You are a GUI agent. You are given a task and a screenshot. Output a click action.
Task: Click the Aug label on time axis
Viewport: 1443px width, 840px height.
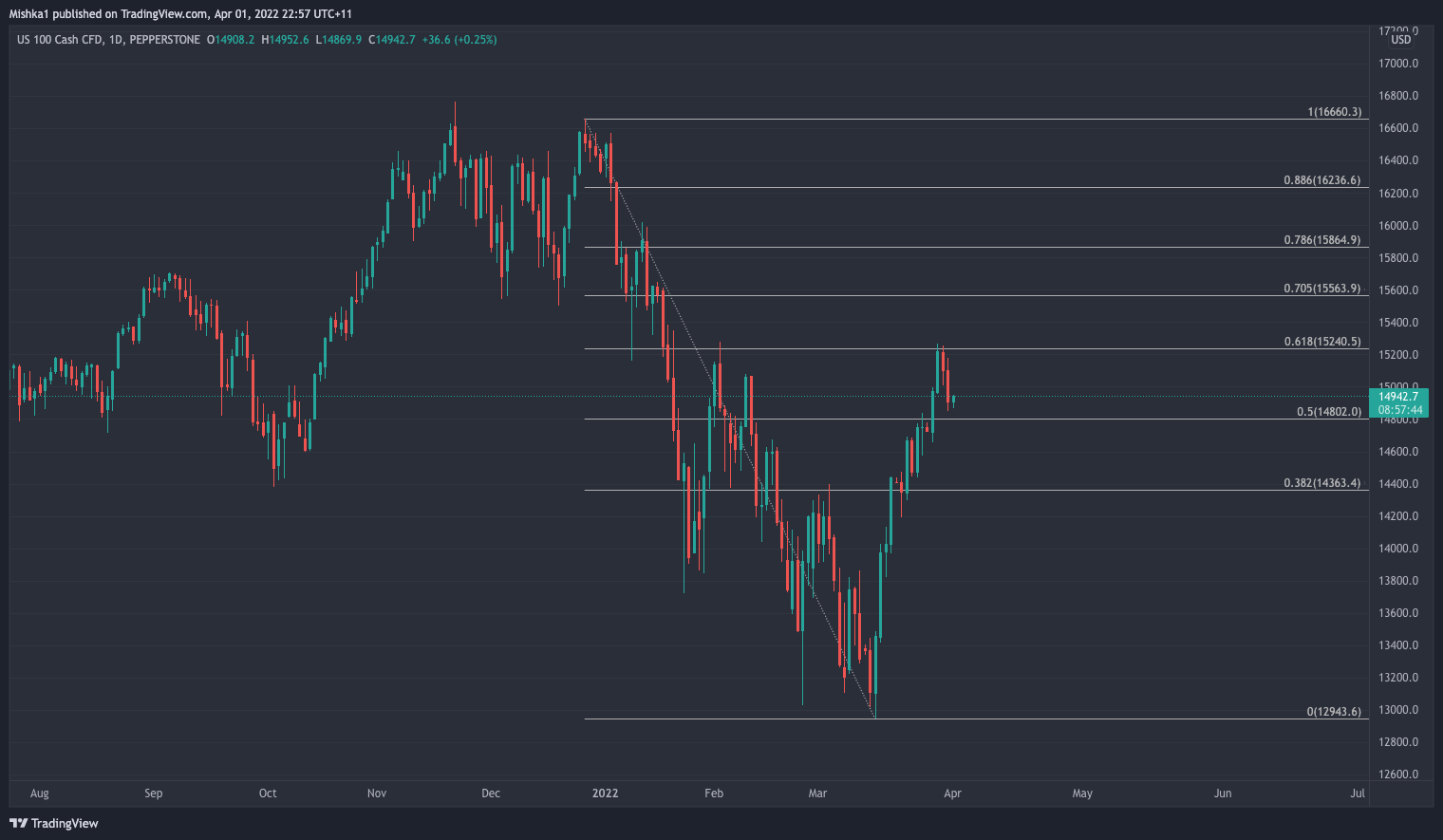click(39, 793)
